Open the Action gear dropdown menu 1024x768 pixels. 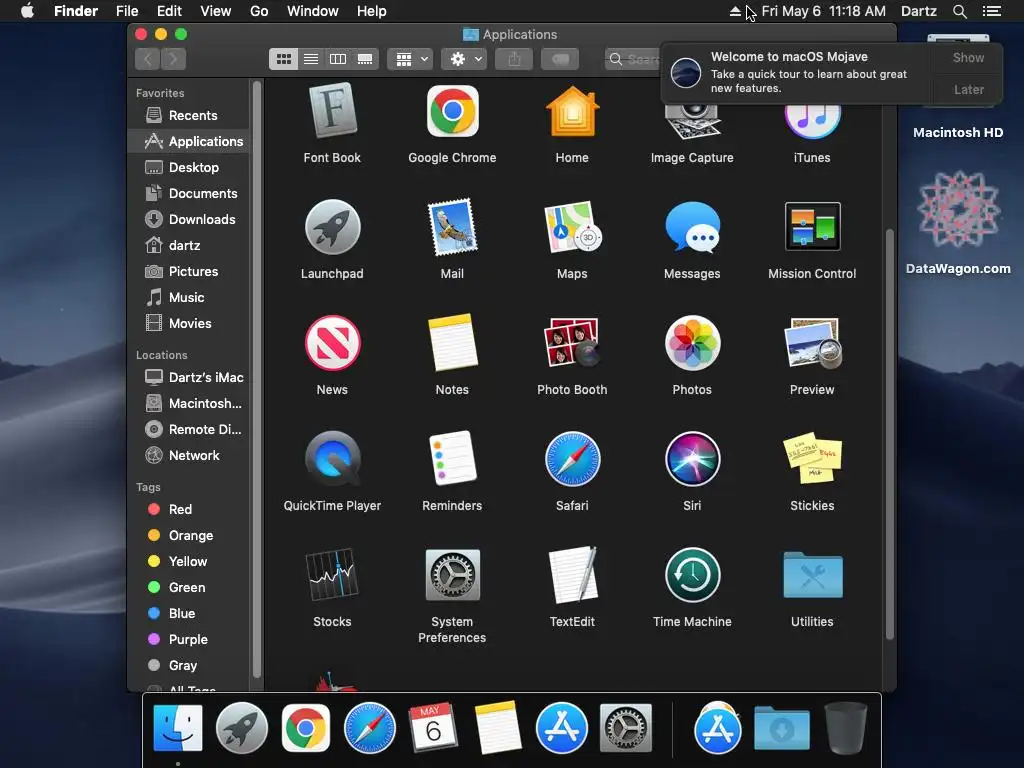tap(464, 59)
